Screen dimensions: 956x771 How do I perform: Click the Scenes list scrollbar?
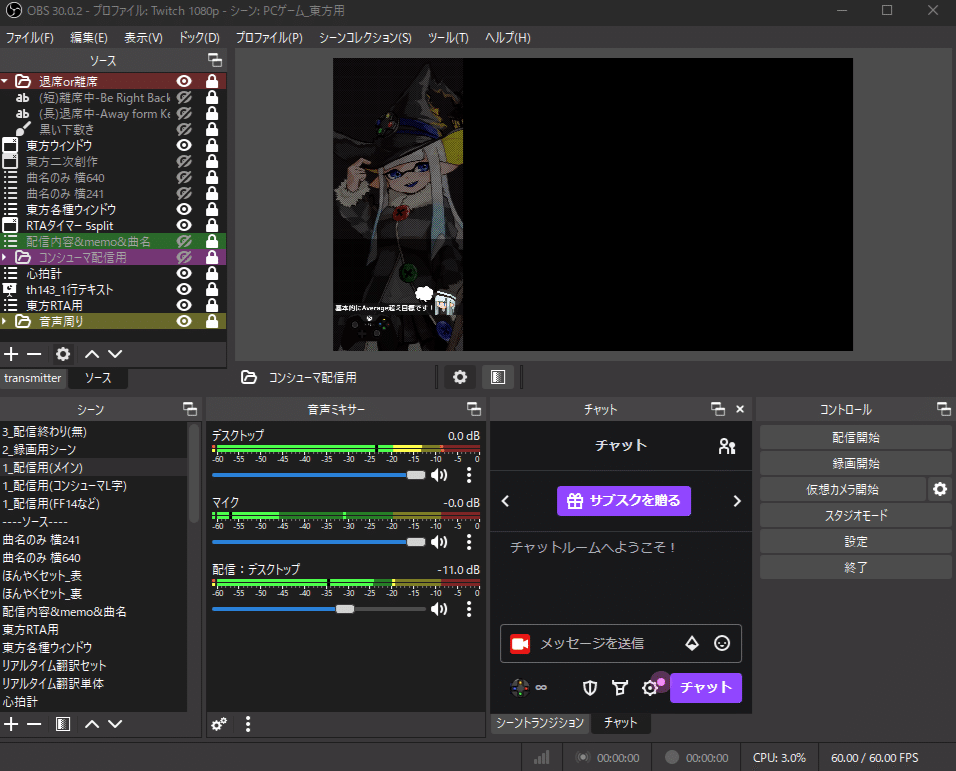point(194,474)
